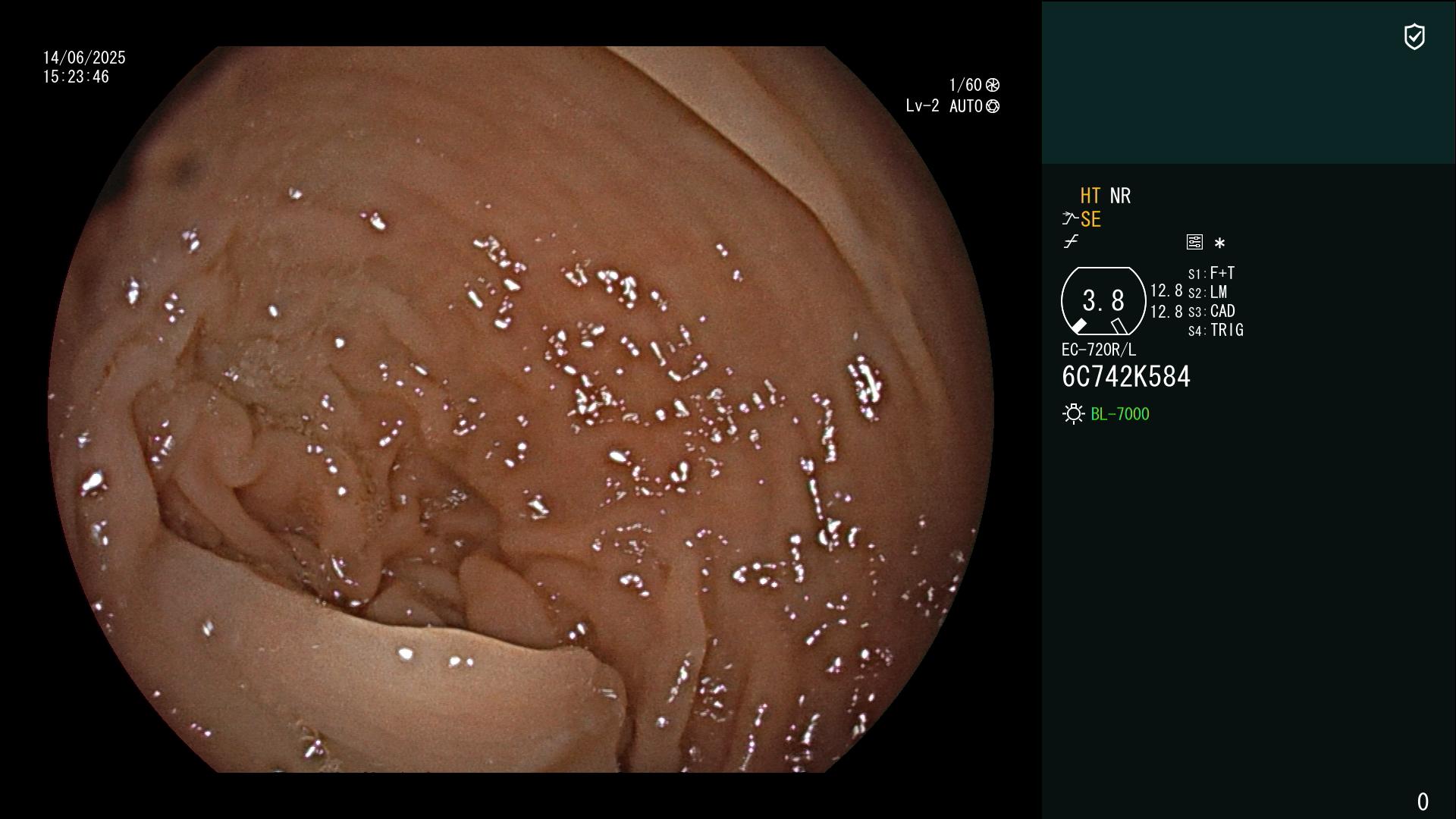1456x819 pixels.
Task: Click the SE enhancement label
Action: click(x=1090, y=220)
